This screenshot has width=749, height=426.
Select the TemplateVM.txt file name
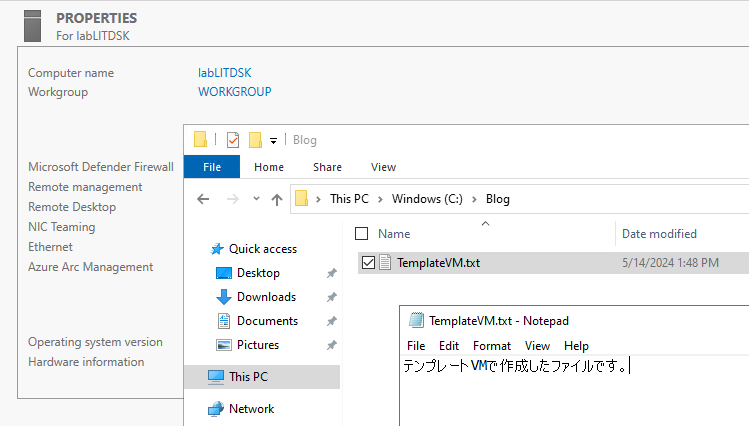click(x=438, y=263)
